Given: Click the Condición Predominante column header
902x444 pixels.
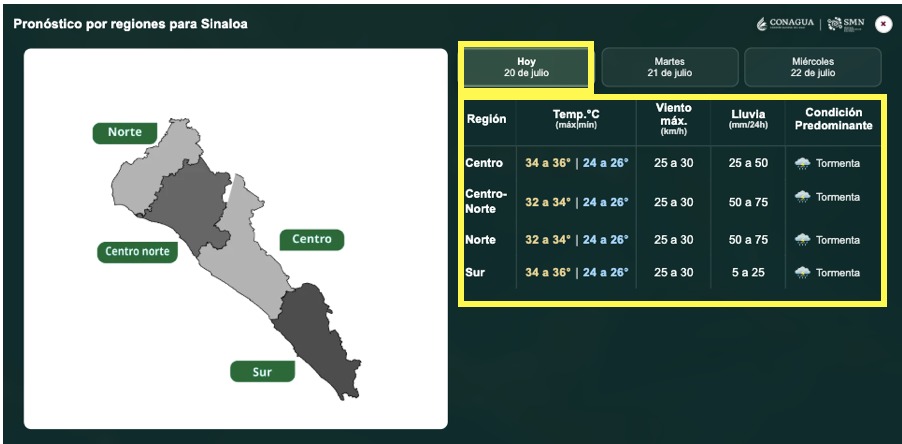Looking at the screenshot, I should coord(834,119).
